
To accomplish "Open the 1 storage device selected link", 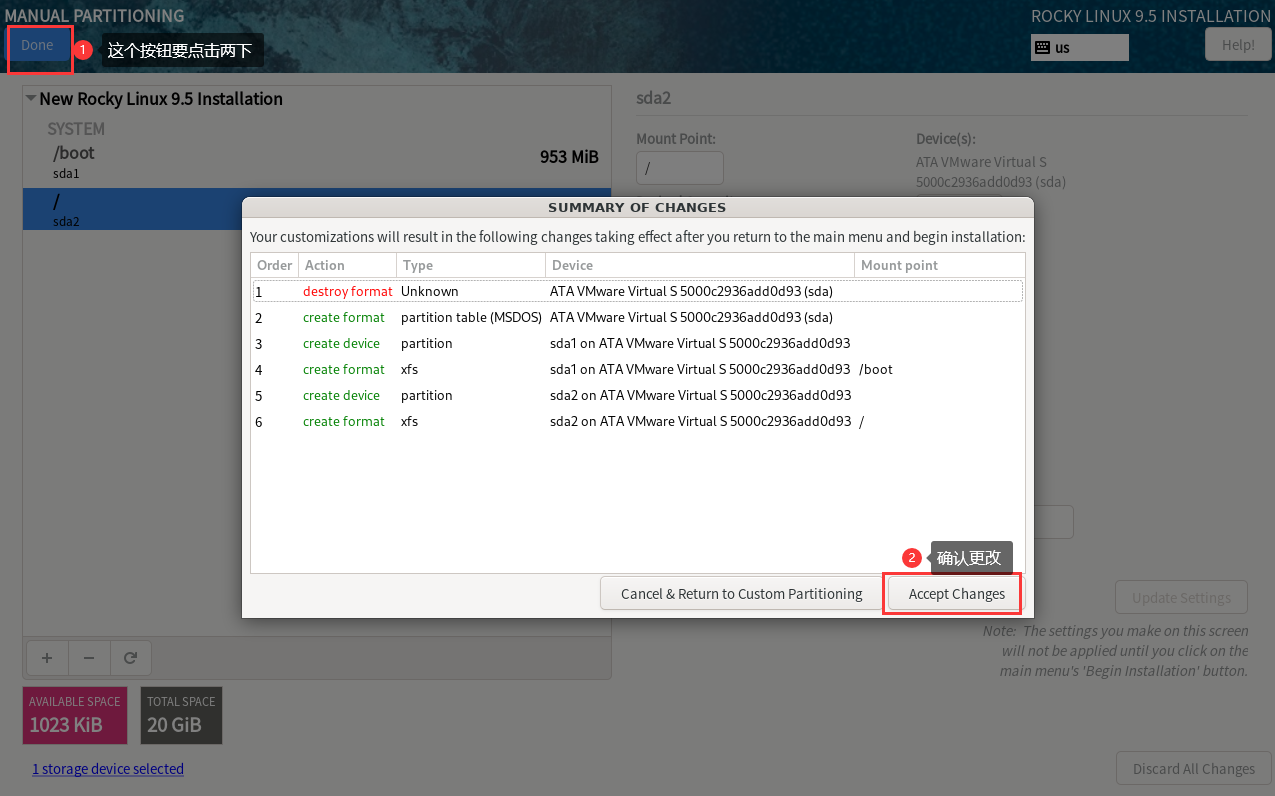I will [x=108, y=769].
